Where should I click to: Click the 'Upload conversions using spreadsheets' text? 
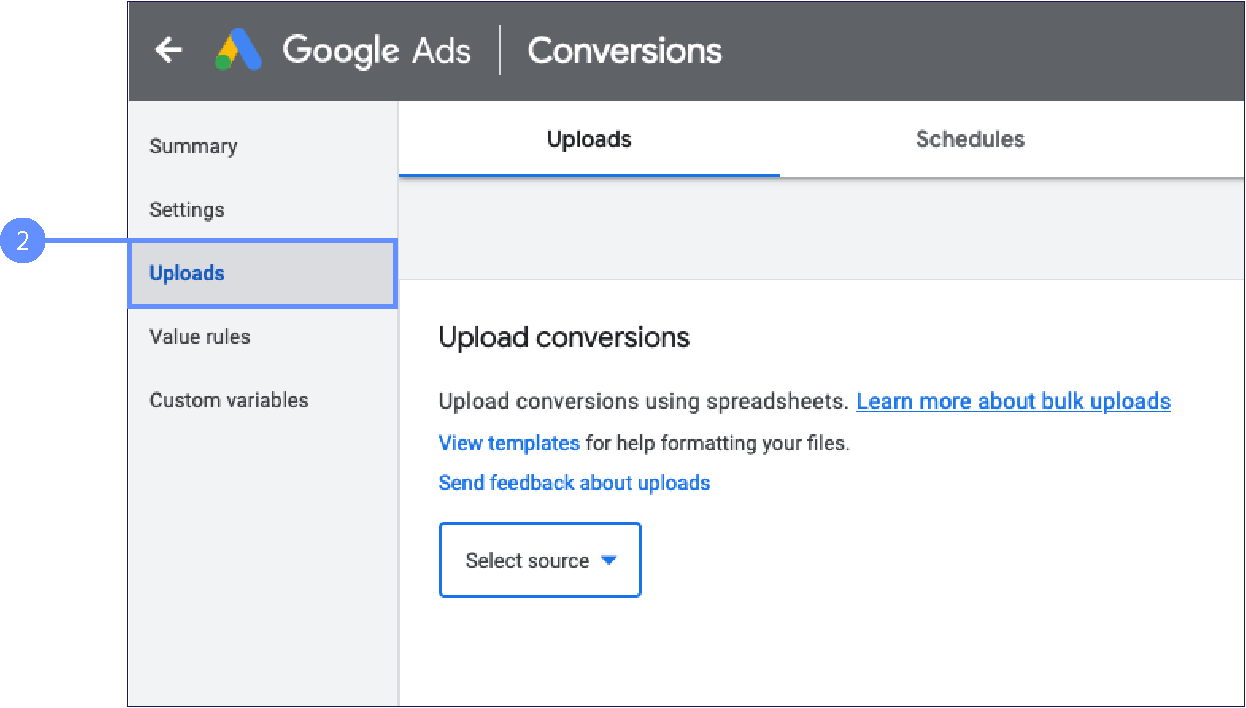click(645, 401)
